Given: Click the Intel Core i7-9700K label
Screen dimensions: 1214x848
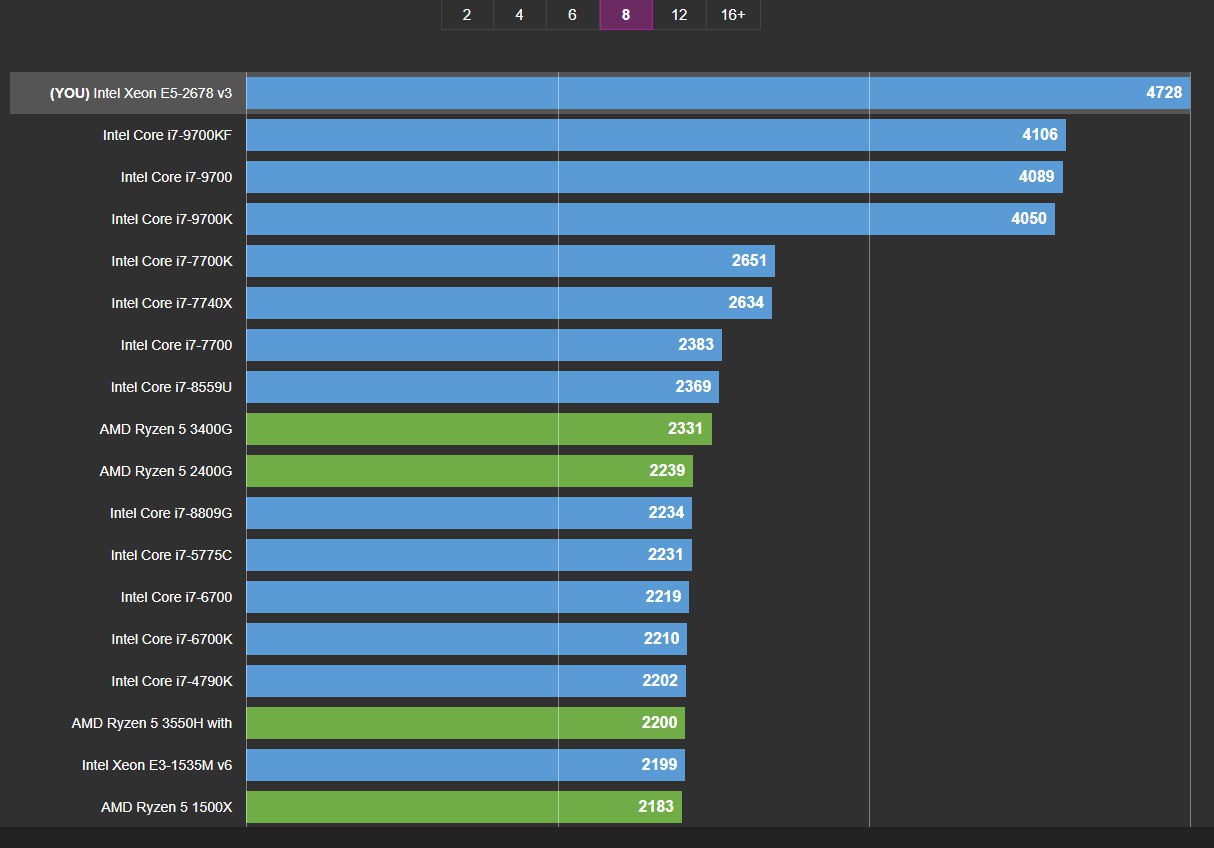Looking at the screenshot, I should tap(172, 219).
